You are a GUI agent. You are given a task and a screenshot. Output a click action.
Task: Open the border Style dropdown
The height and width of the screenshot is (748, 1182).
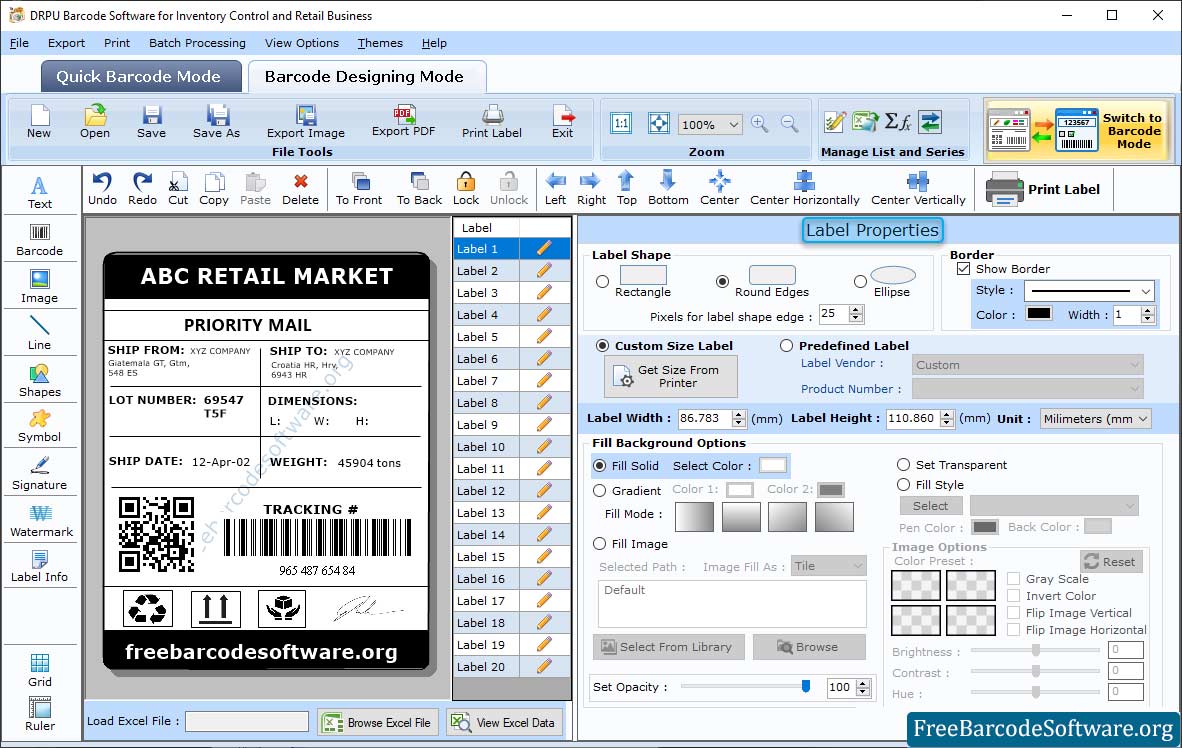(1146, 290)
